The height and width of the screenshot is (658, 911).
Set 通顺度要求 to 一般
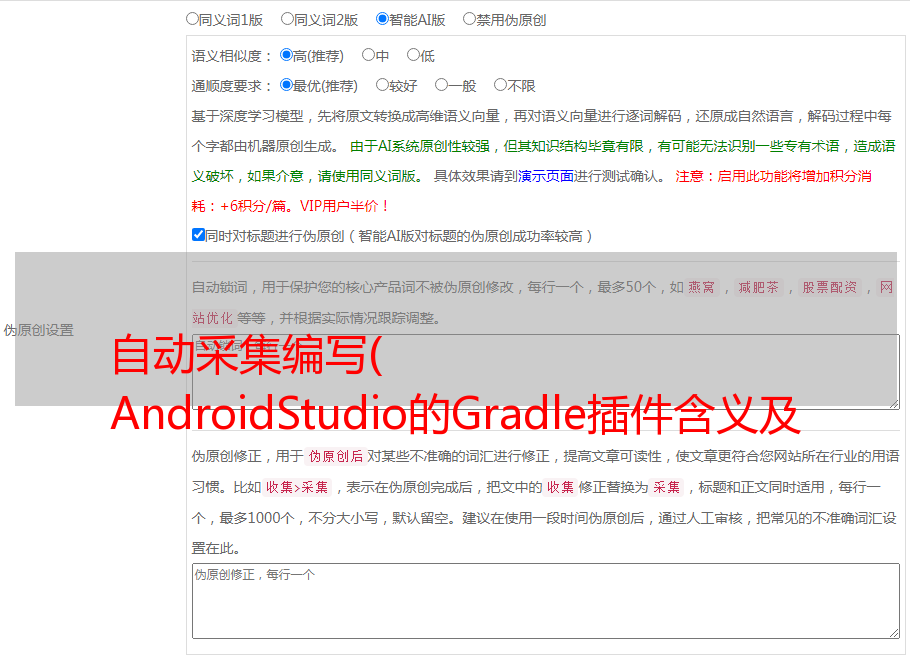click(442, 85)
